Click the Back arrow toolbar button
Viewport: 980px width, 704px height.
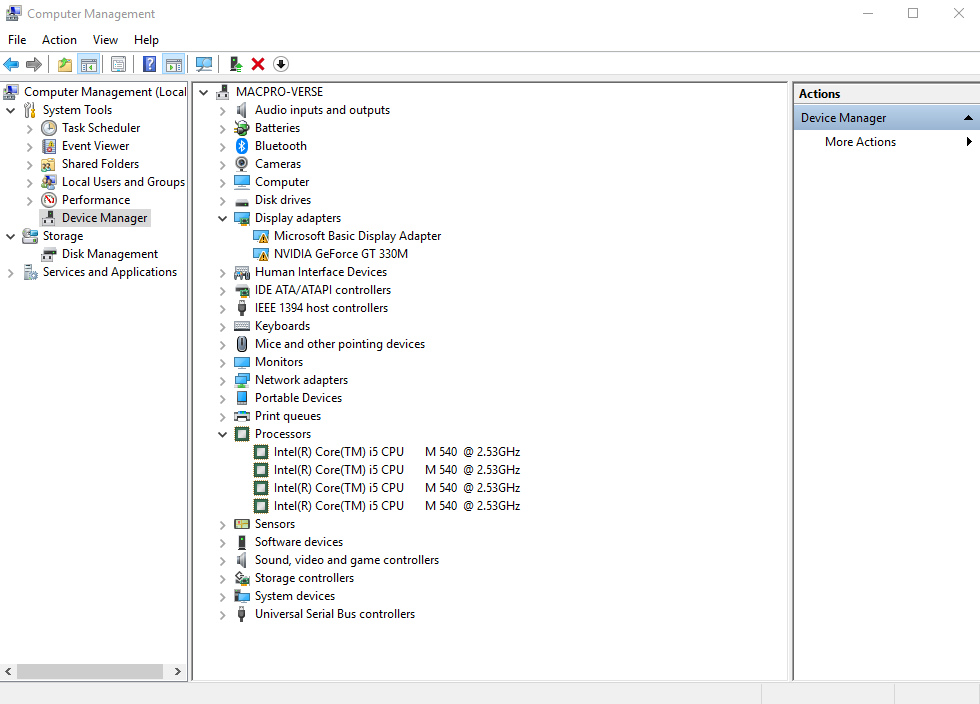pos(12,64)
